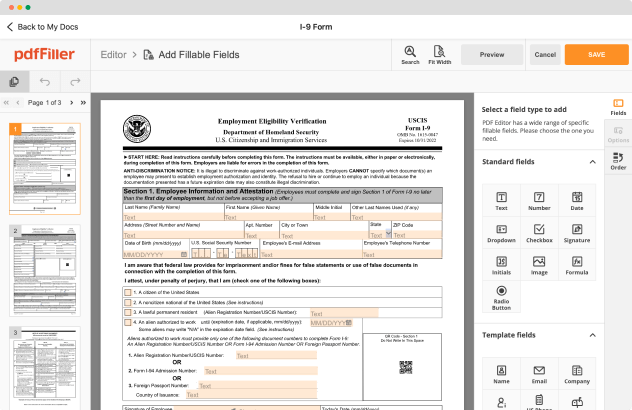Click the Employee's E-mail Address field
The image size is (632, 410).
point(311,254)
